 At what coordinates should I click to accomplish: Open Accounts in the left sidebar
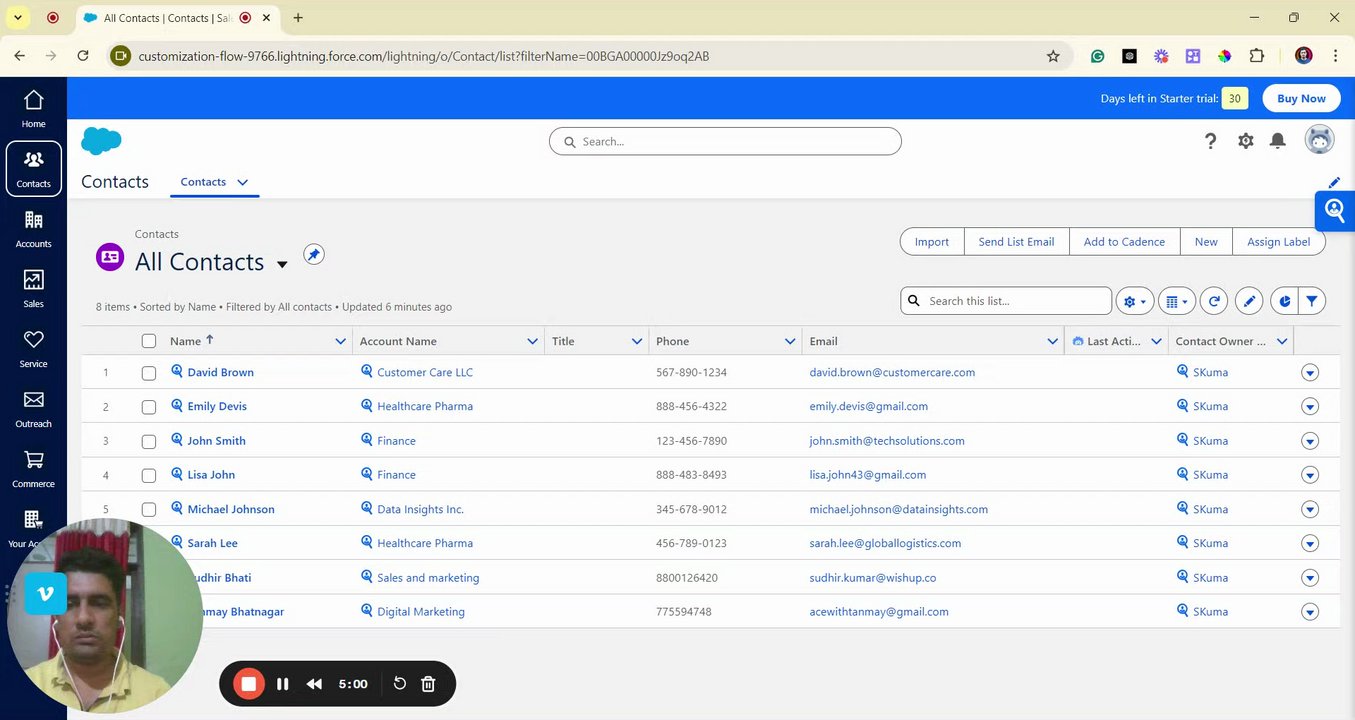point(33,229)
